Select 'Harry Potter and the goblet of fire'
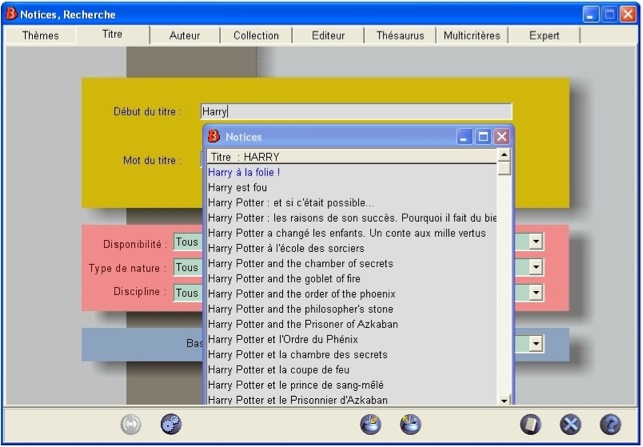Screen dimensions: 643x447 click(x=352, y=278)
